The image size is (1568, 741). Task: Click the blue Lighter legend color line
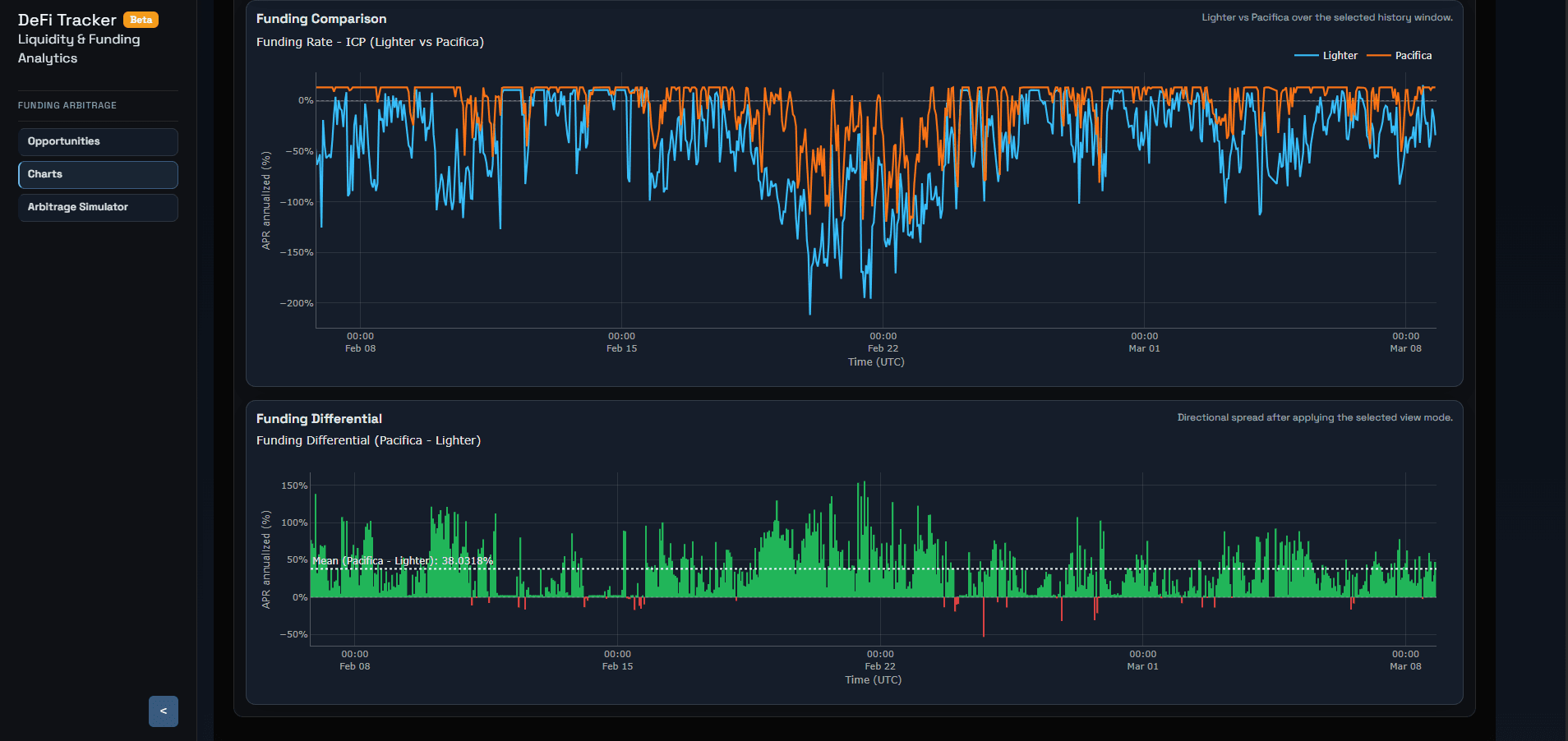(x=1305, y=55)
